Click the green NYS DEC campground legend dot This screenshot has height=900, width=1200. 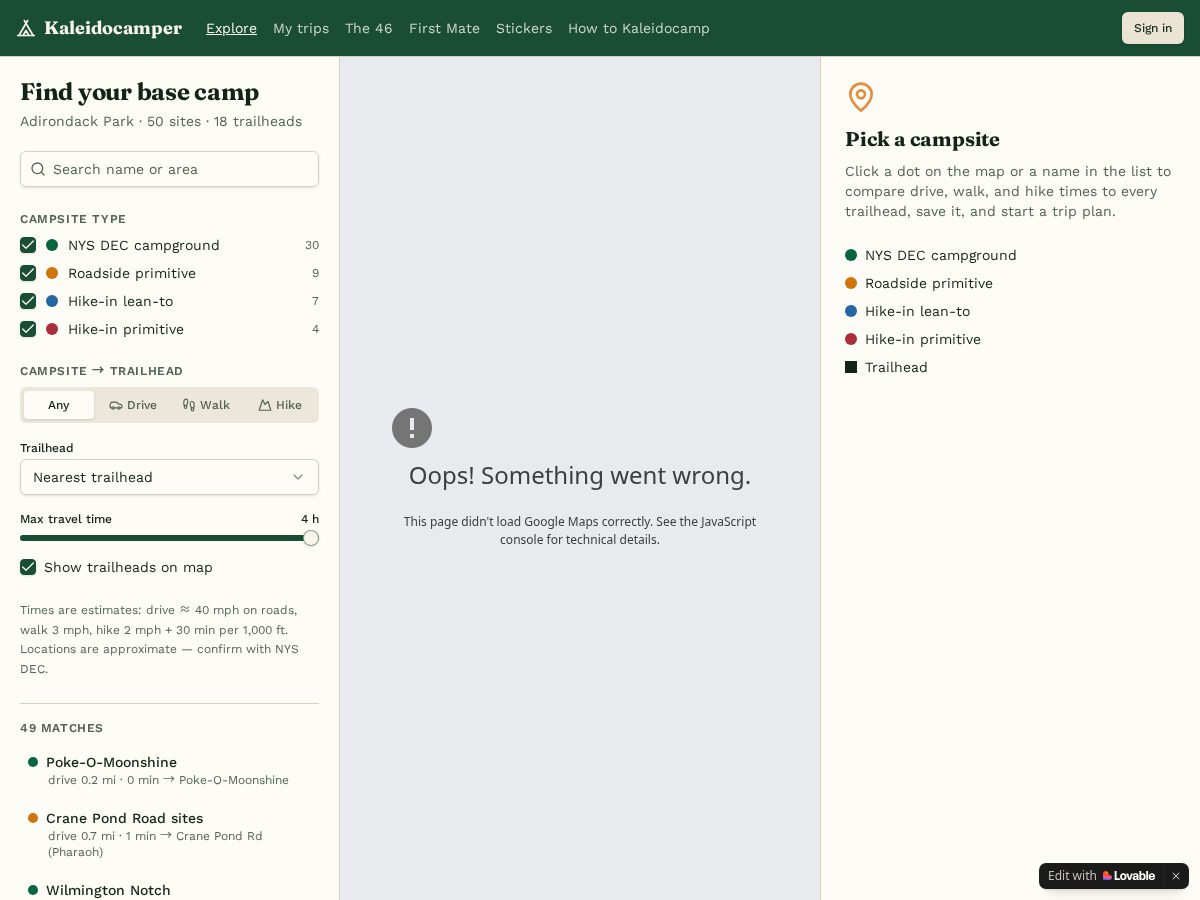click(851, 255)
